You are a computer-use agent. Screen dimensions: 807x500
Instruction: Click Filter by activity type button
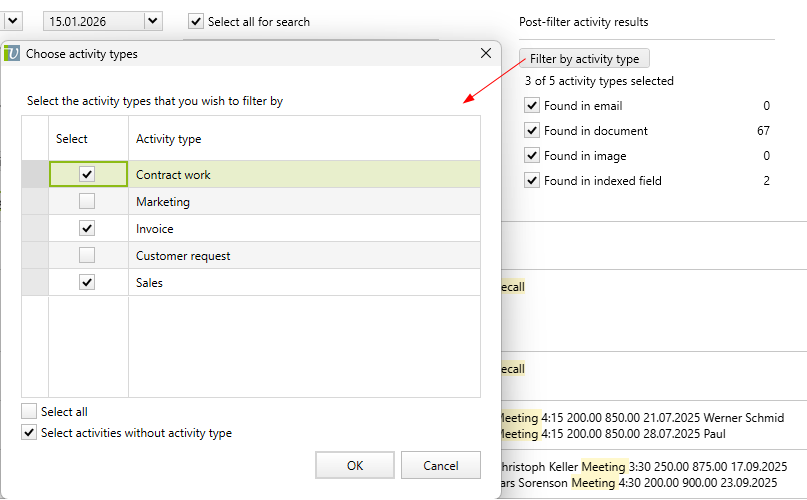[x=584, y=59]
